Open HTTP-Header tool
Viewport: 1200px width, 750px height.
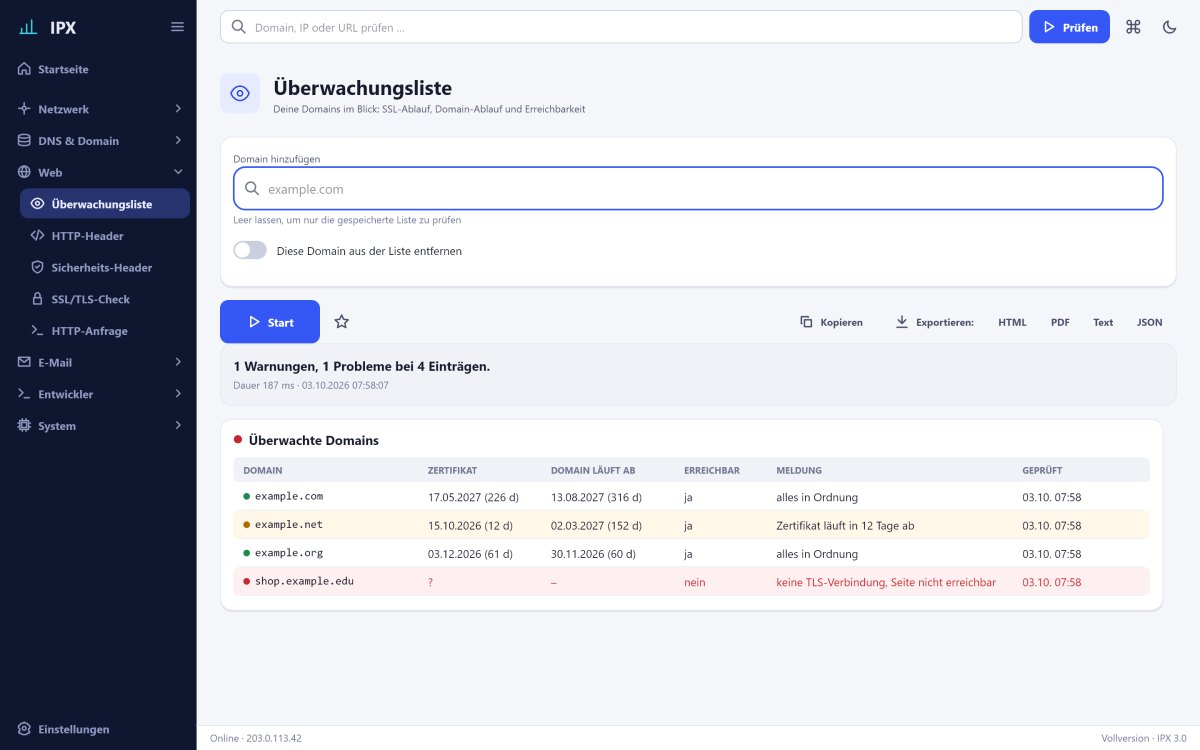[105, 236]
